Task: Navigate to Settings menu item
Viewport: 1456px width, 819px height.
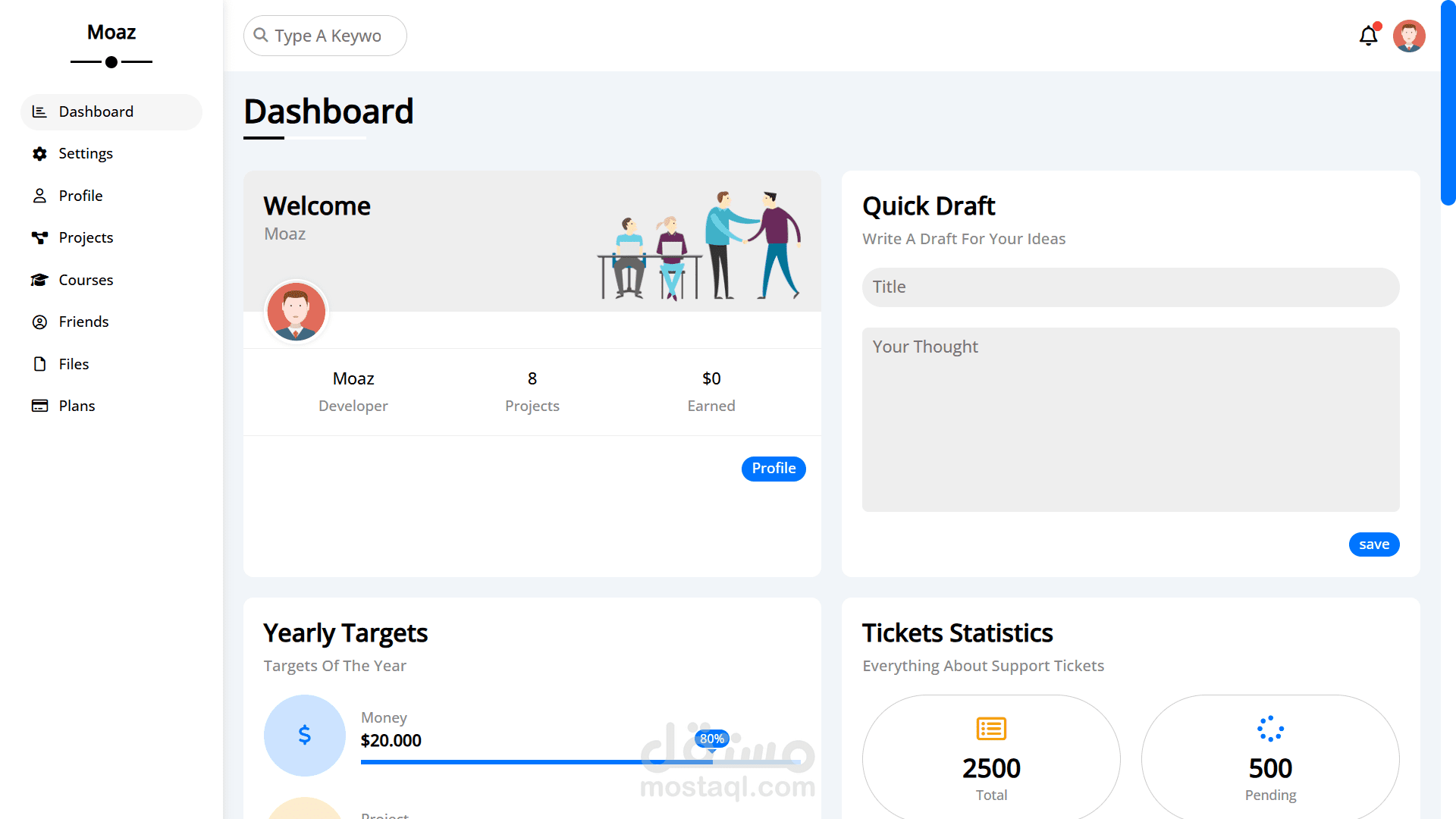Action: [85, 153]
